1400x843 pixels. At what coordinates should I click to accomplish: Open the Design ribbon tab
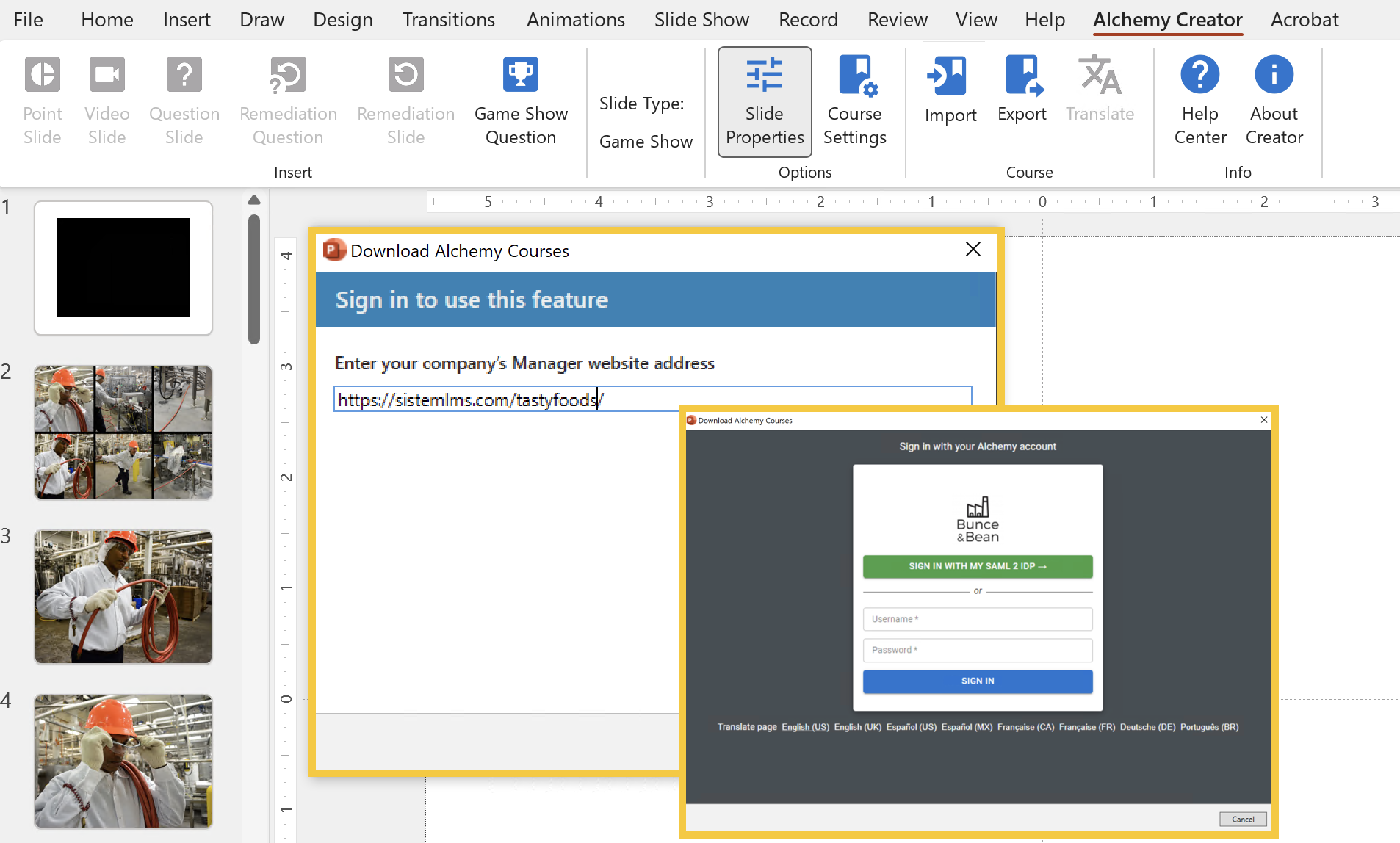point(343,20)
